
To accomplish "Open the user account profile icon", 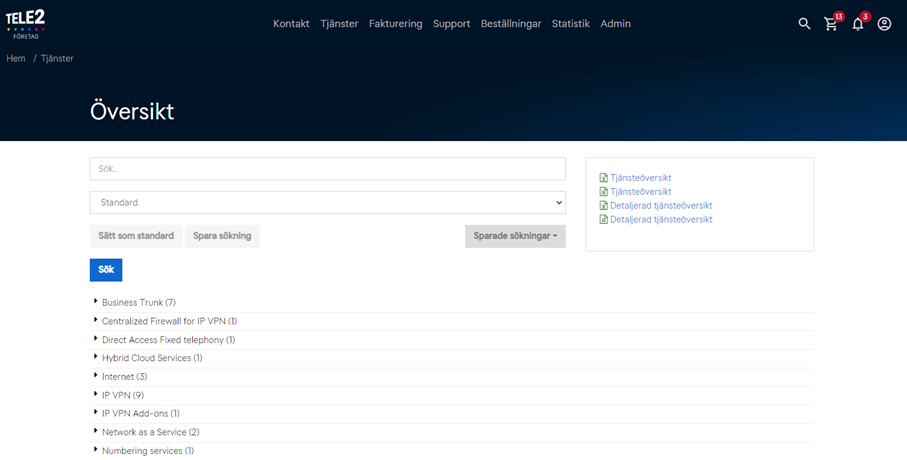I will tap(884, 24).
